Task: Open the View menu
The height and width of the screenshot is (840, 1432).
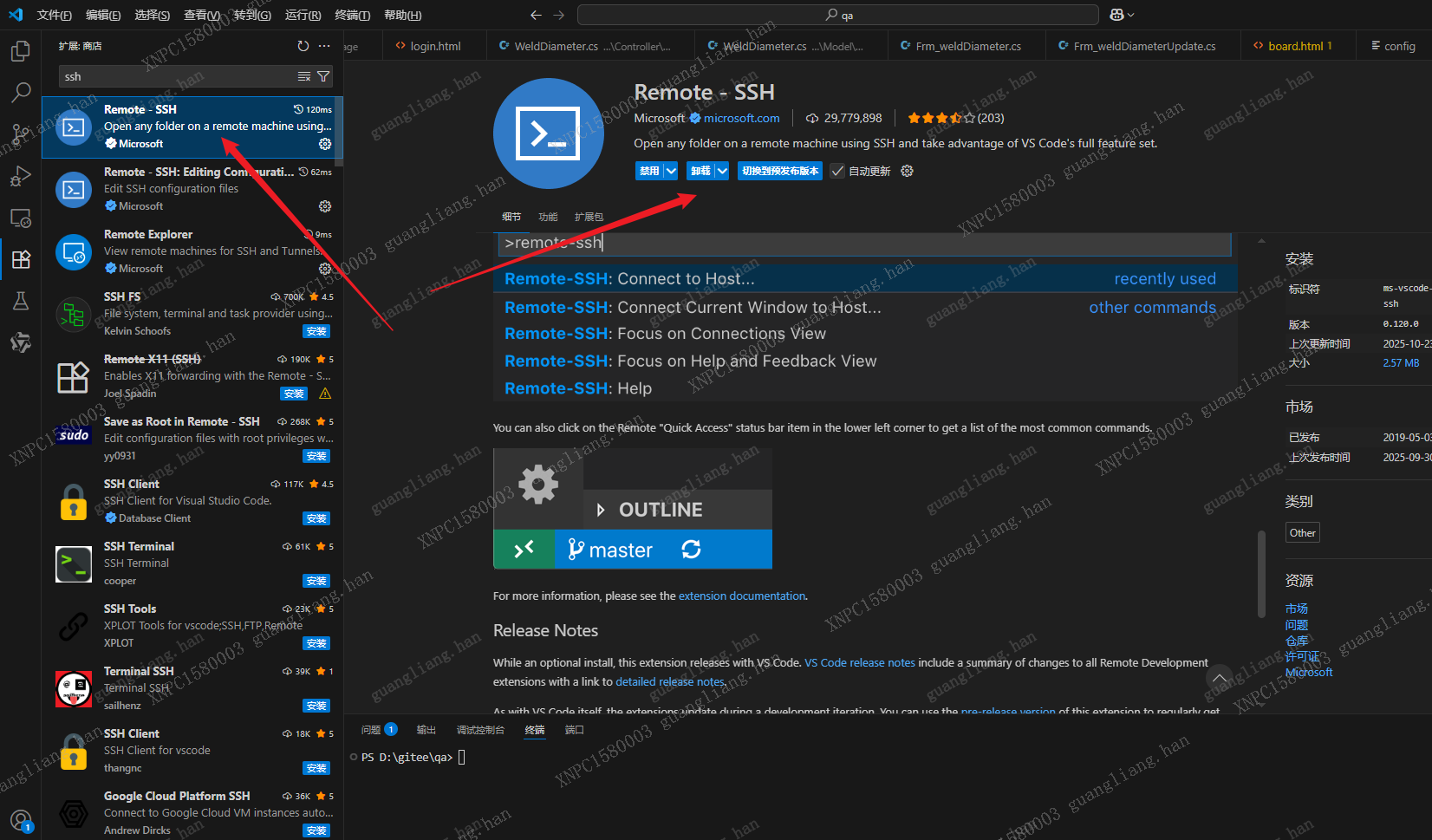Action: (x=202, y=15)
